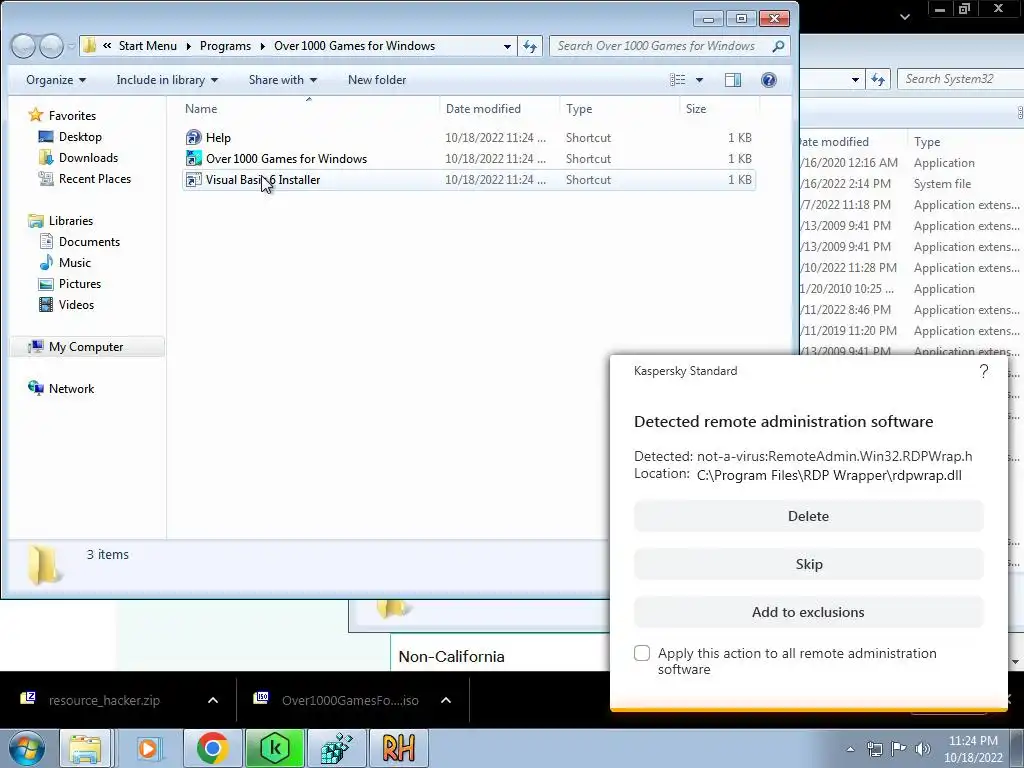Launch Windows Media Player from taskbar

(148, 748)
